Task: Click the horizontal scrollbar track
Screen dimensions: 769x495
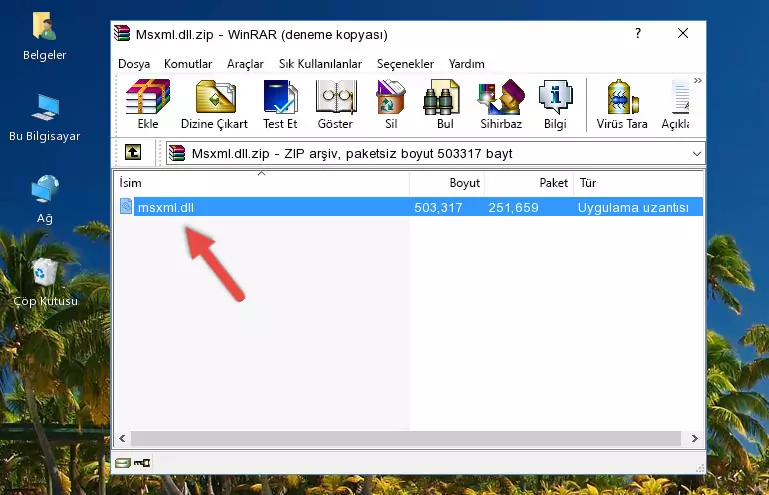Action: (x=406, y=438)
